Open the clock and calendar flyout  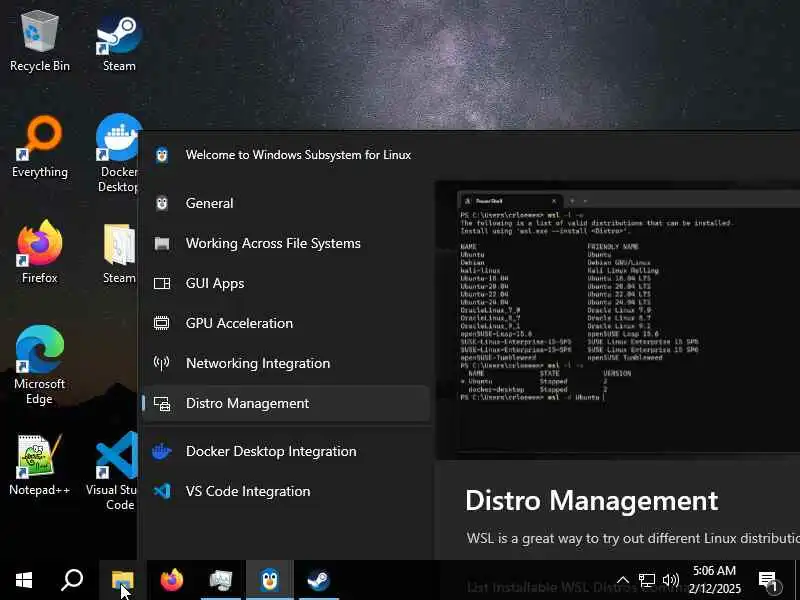(714, 580)
